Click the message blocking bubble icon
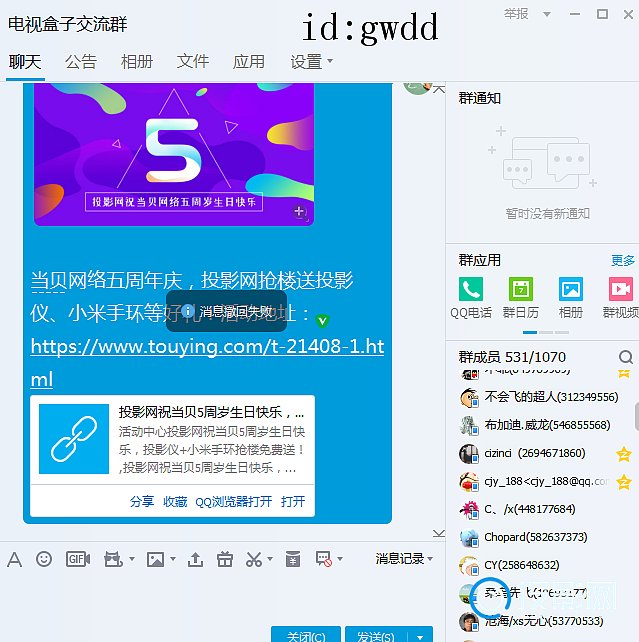 pos(323,559)
